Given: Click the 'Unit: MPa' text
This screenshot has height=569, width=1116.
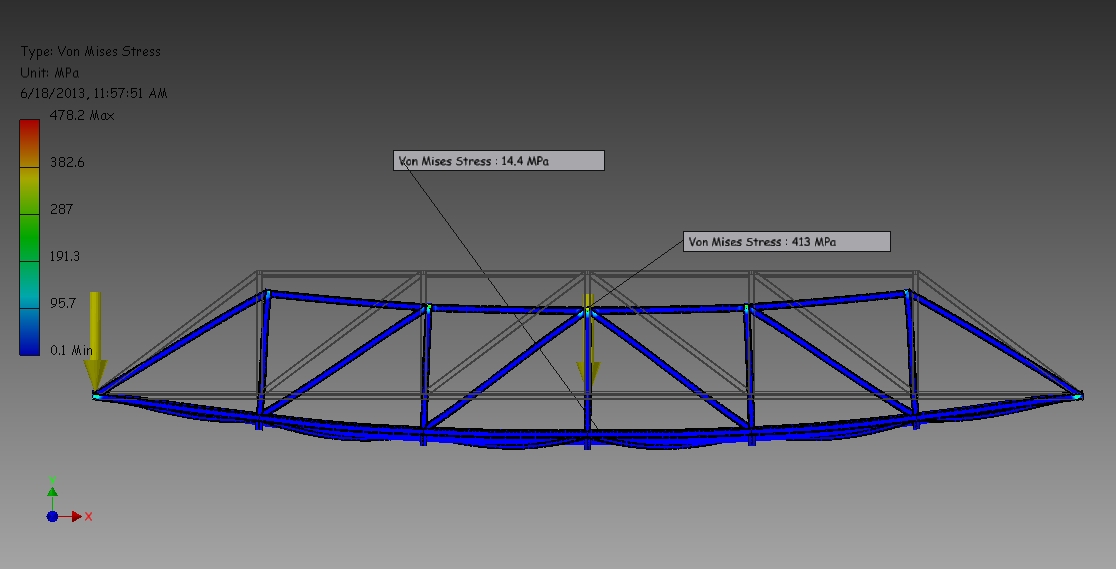Looking at the screenshot, I should [50, 73].
